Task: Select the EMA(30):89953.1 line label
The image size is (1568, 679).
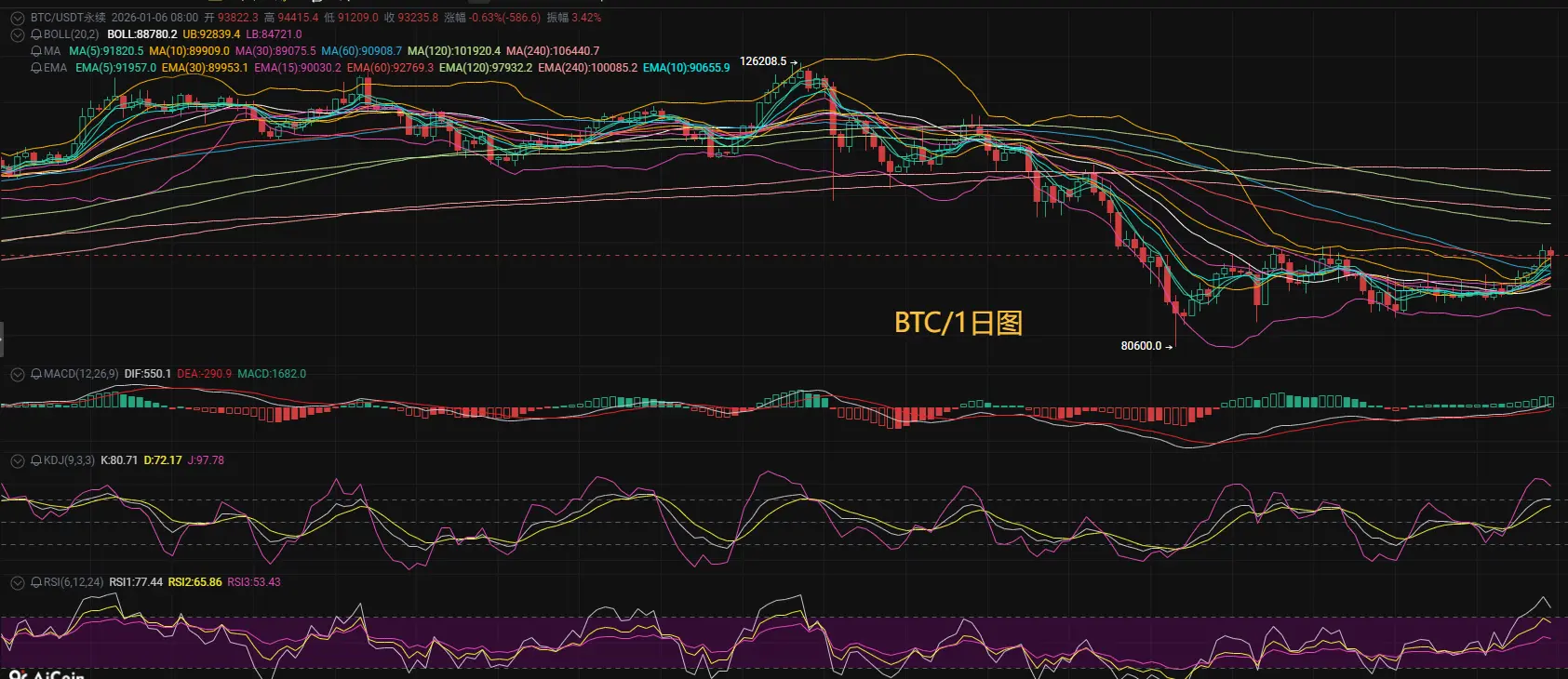Action: pos(205,68)
